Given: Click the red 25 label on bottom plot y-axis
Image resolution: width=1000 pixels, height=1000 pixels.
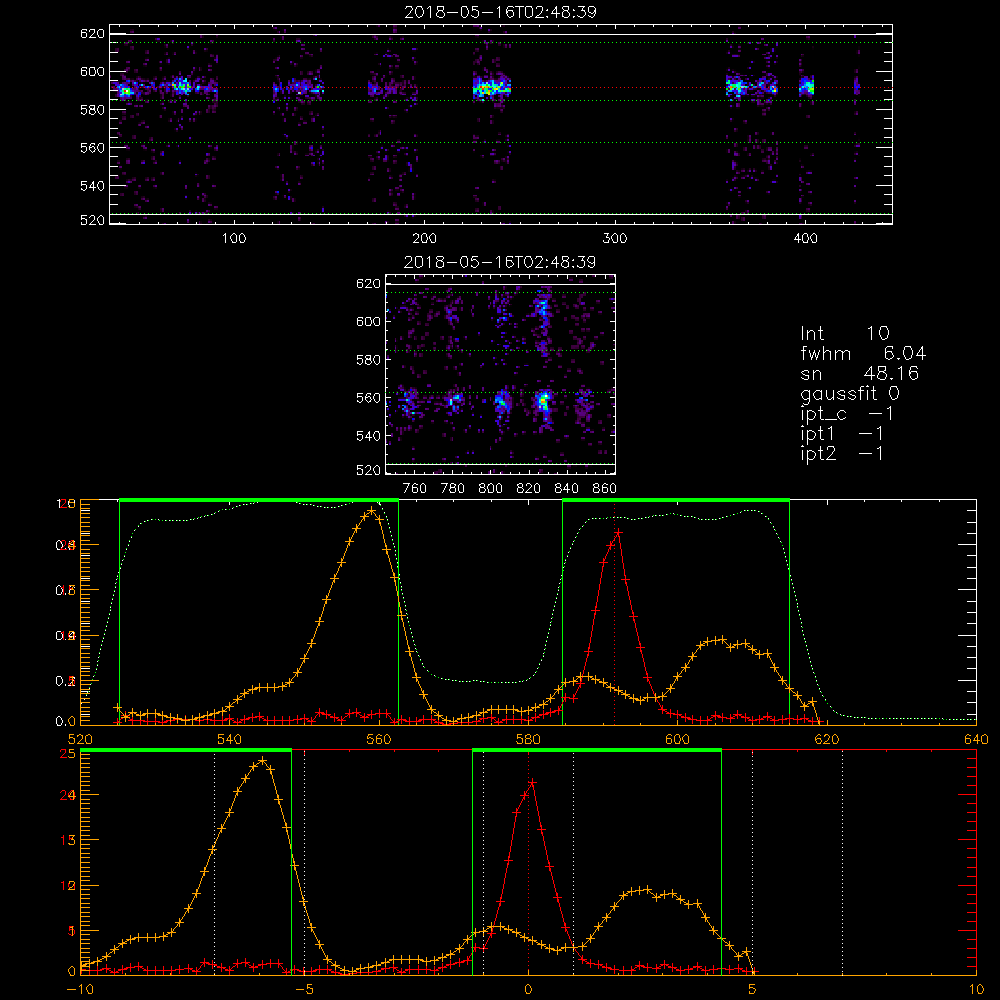Looking at the screenshot, I should coord(68,753).
